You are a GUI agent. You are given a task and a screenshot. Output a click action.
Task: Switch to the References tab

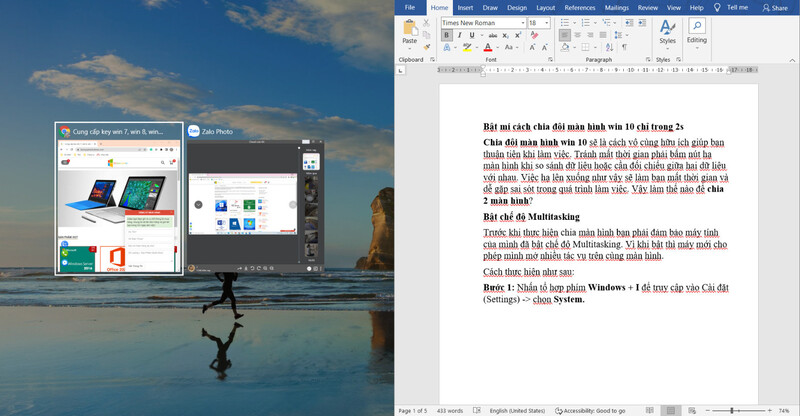click(x=580, y=8)
